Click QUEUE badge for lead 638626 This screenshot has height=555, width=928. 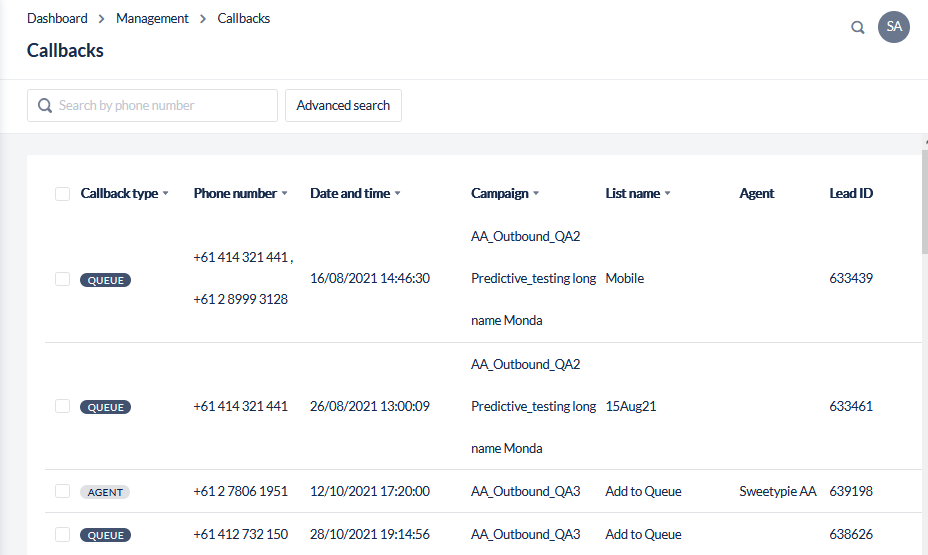[x=105, y=535]
